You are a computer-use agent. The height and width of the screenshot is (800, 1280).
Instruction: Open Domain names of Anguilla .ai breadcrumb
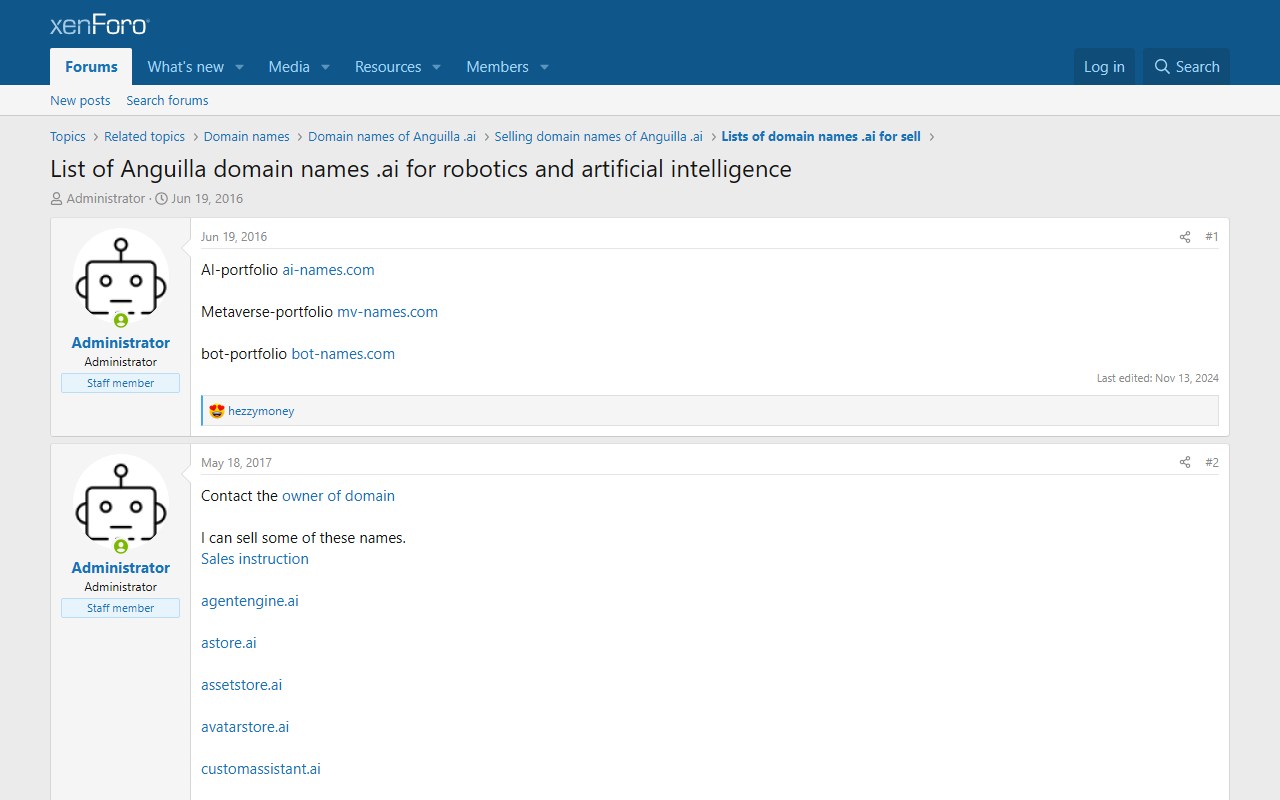(x=392, y=136)
